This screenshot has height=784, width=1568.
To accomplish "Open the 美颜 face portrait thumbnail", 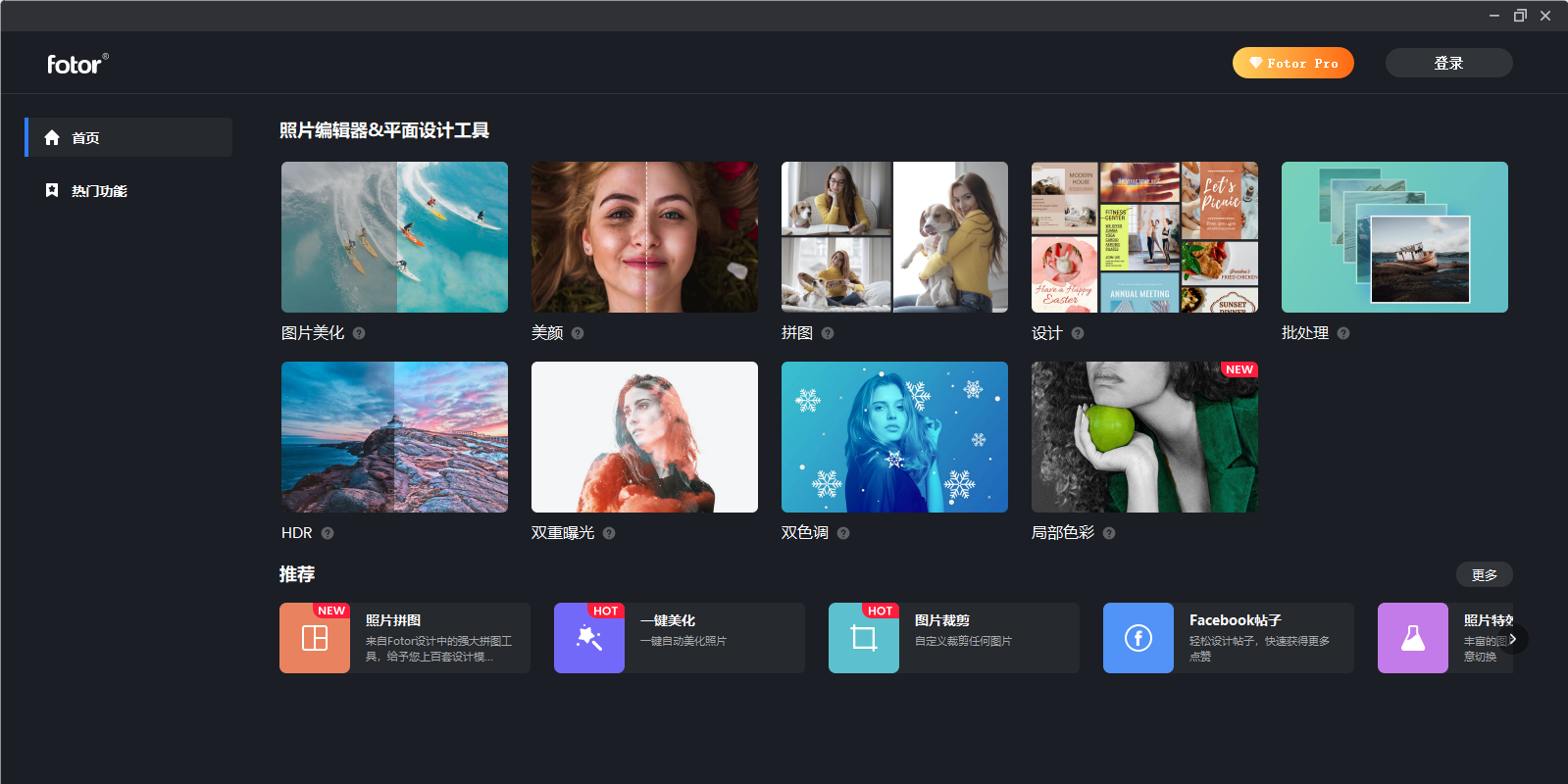I will pyautogui.click(x=644, y=237).
